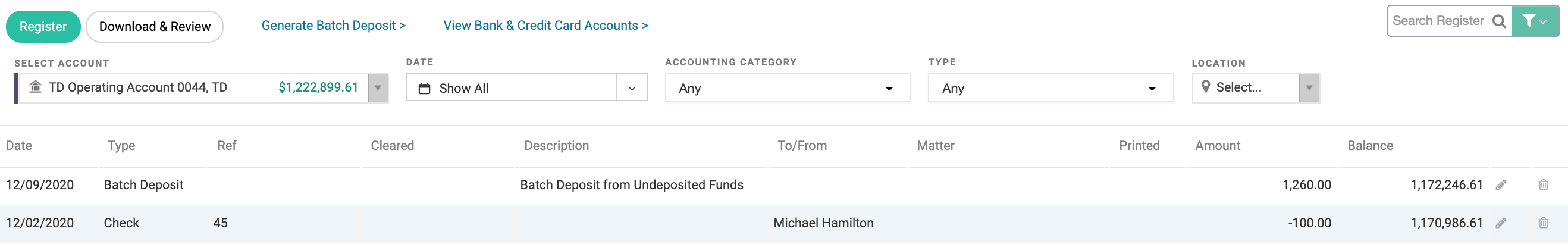Open the Date Show All dropdown chevron
The height and width of the screenshot is (244, 1568).
tap(632, 88)
